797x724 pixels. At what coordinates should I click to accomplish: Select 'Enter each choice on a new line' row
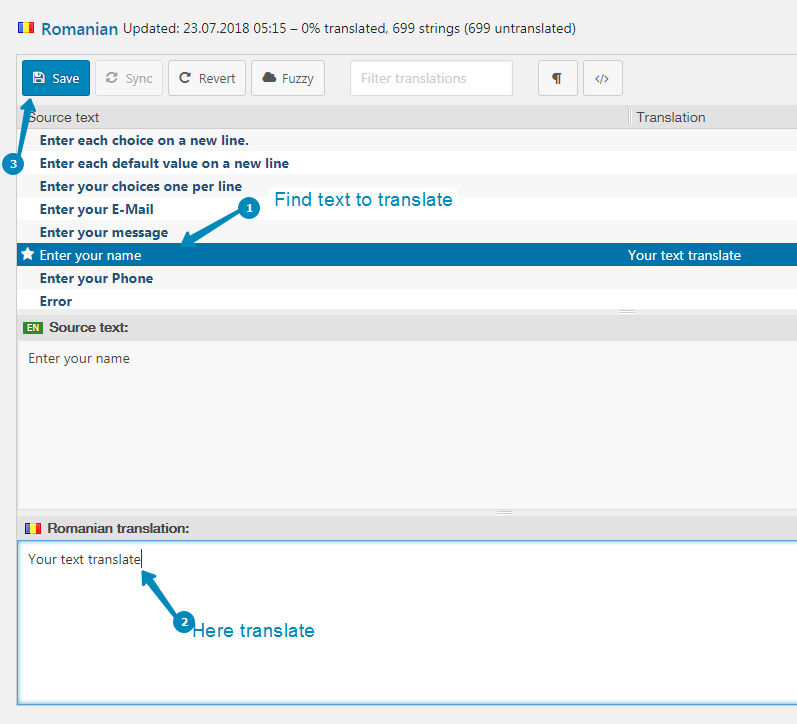tap(144, 140)
